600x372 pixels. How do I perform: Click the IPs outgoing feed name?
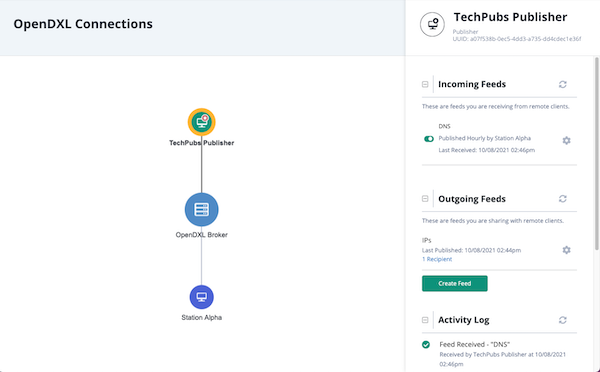point(427,240)
